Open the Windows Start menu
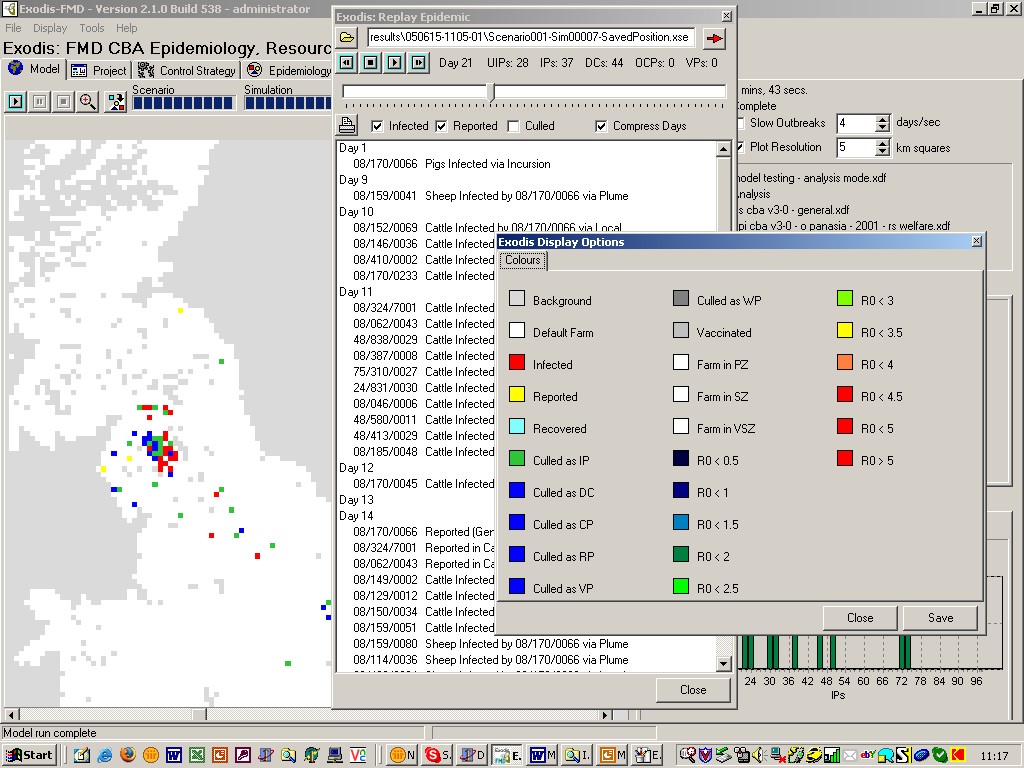Screen dimensions: 1024x768 pyautogui.click(x=29, y=756)
